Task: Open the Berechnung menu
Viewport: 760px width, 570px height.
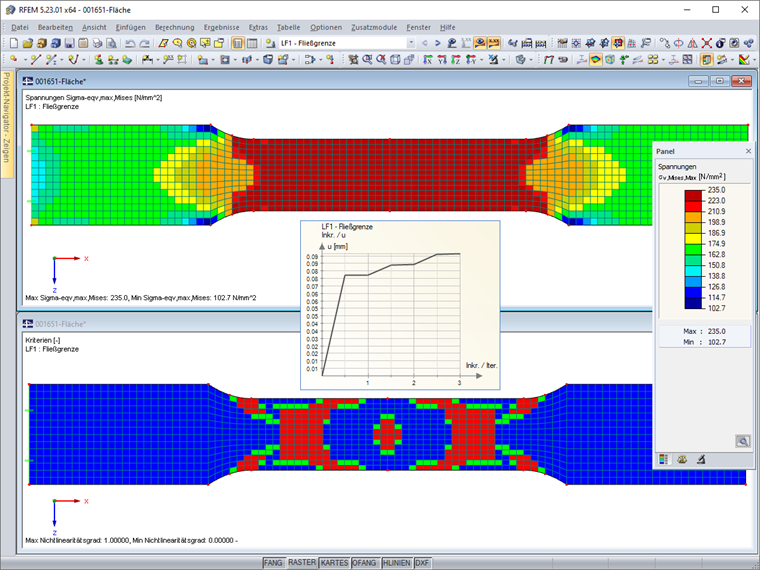Action: pos(174,28)
